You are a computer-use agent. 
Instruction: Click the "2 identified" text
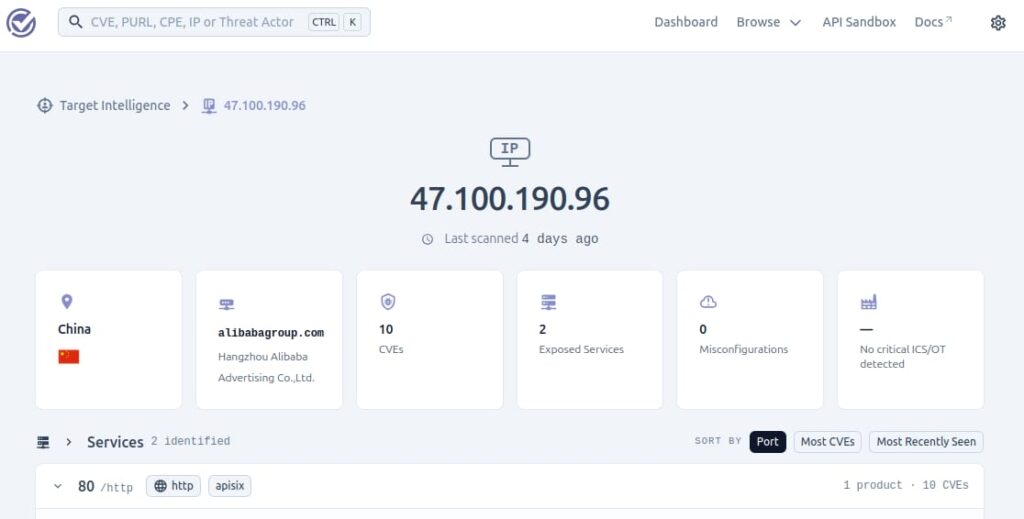pyautogui.click(x=190, y=441)
